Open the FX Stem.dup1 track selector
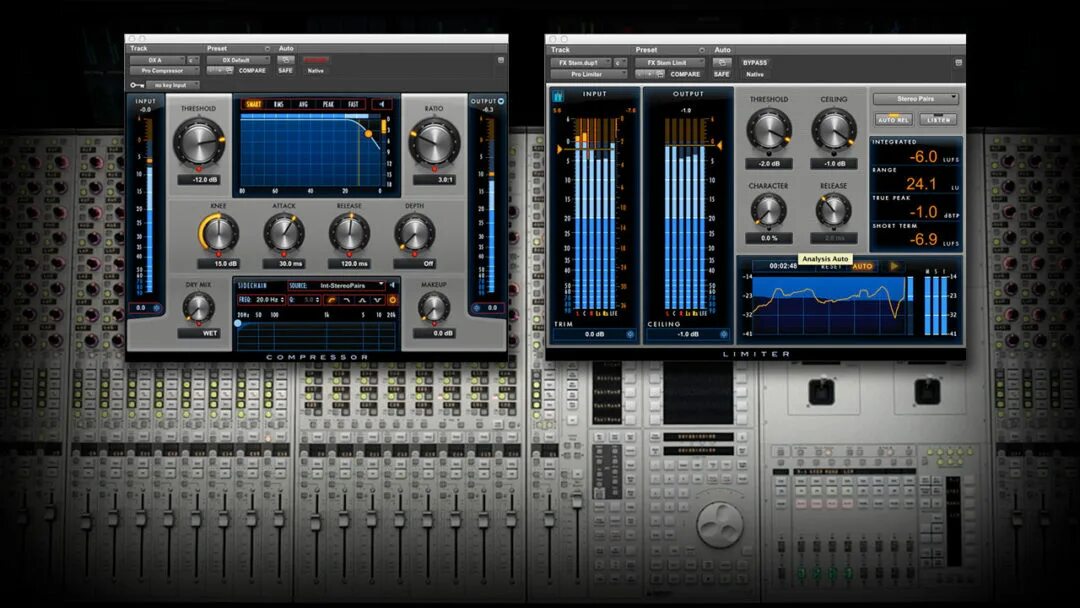 click(581, 63)
